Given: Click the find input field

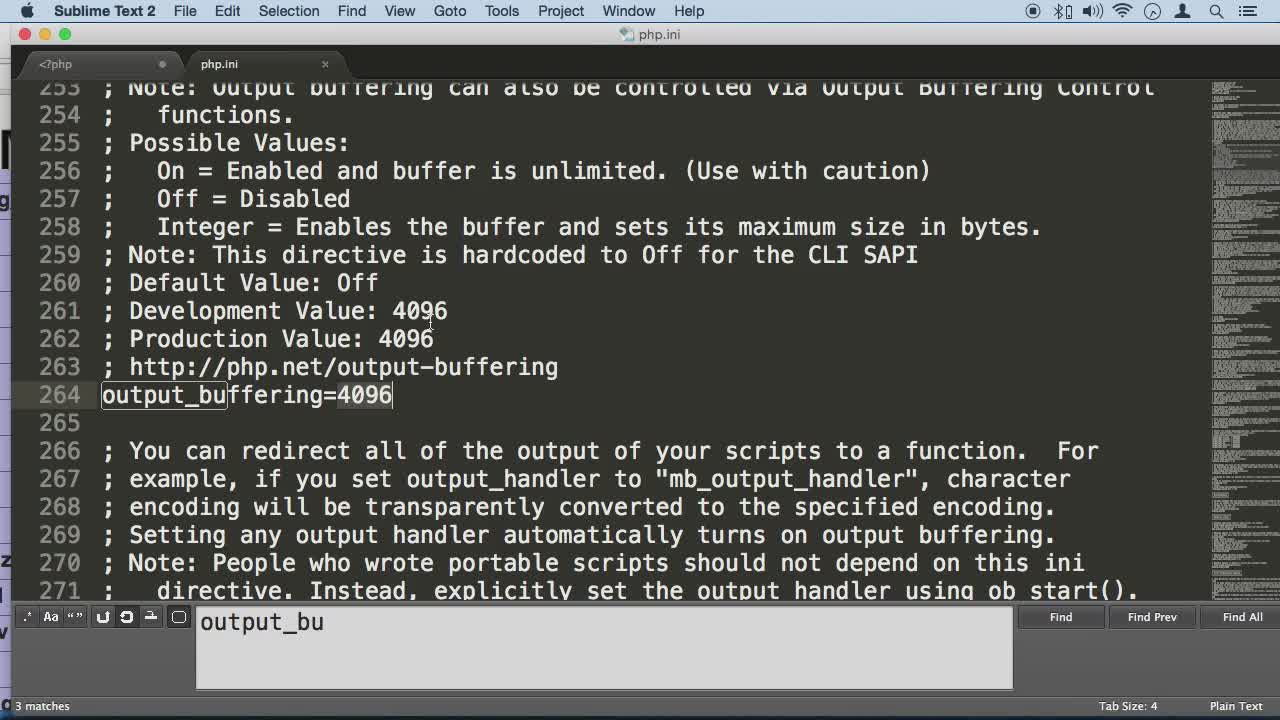Looking at the screenshot, I should (604, 648).
